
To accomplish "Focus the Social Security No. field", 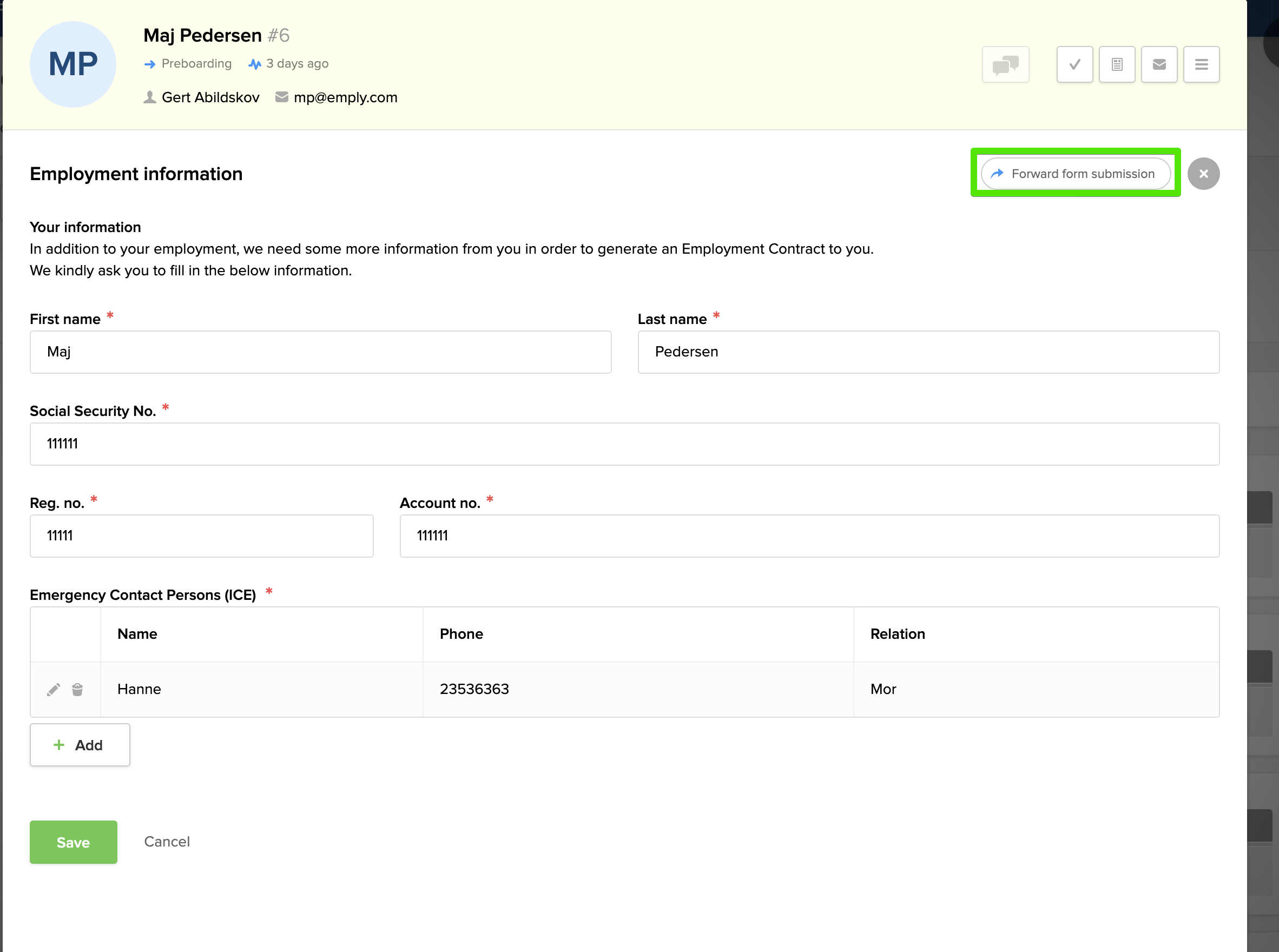I will pyautogui.click(x=624, y=444).
